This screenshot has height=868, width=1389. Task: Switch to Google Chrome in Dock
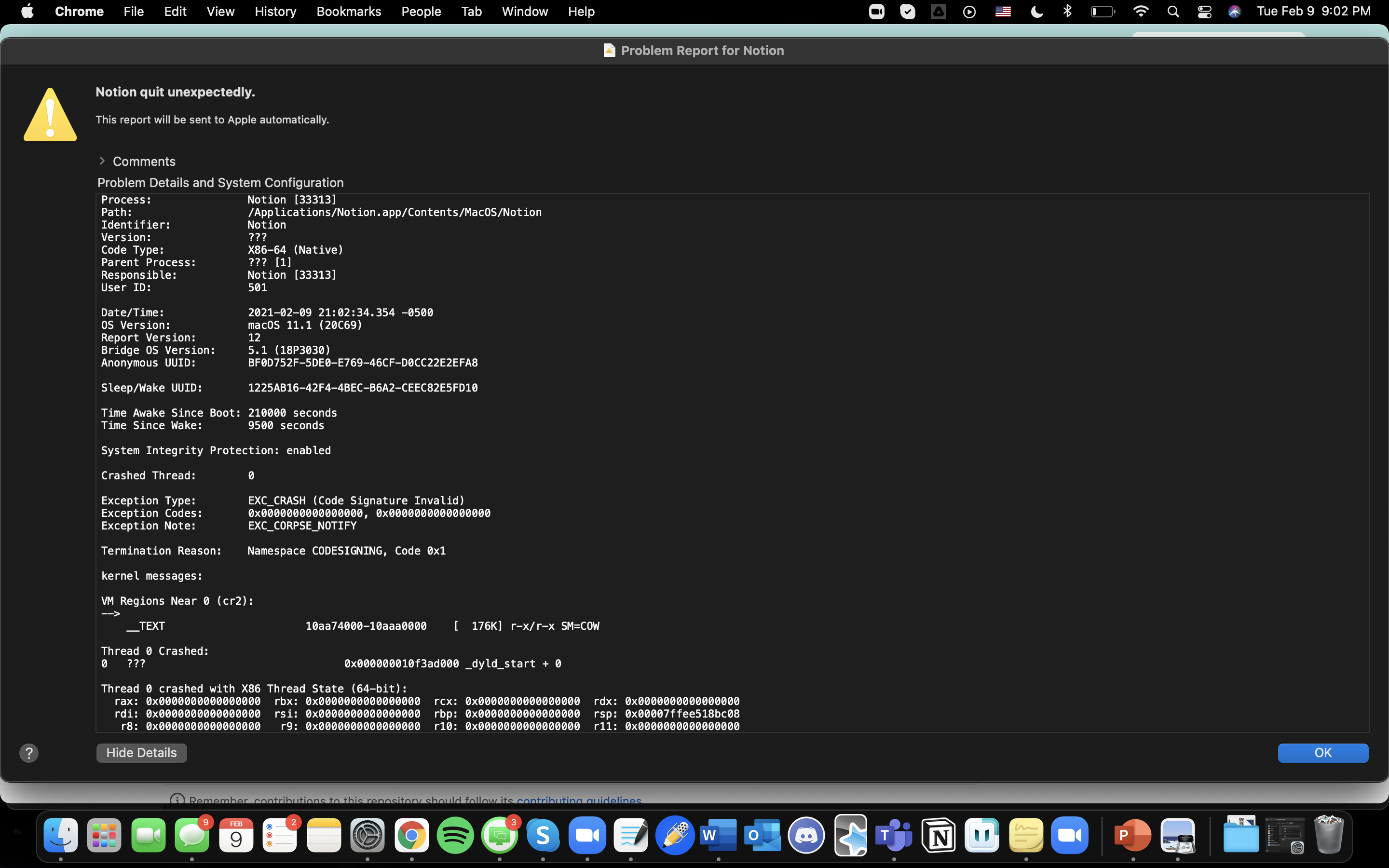pos(411,835)
